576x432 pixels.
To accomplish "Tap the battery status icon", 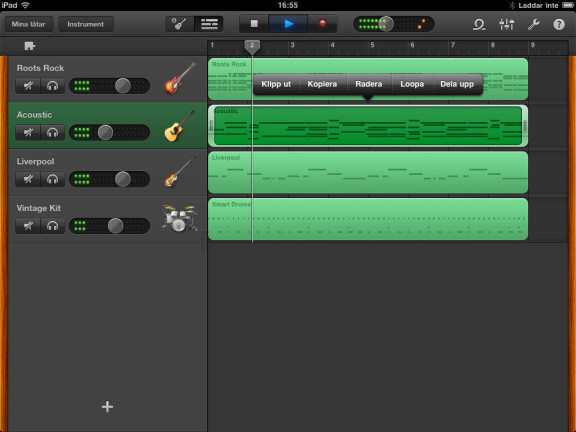I will 567,5.
